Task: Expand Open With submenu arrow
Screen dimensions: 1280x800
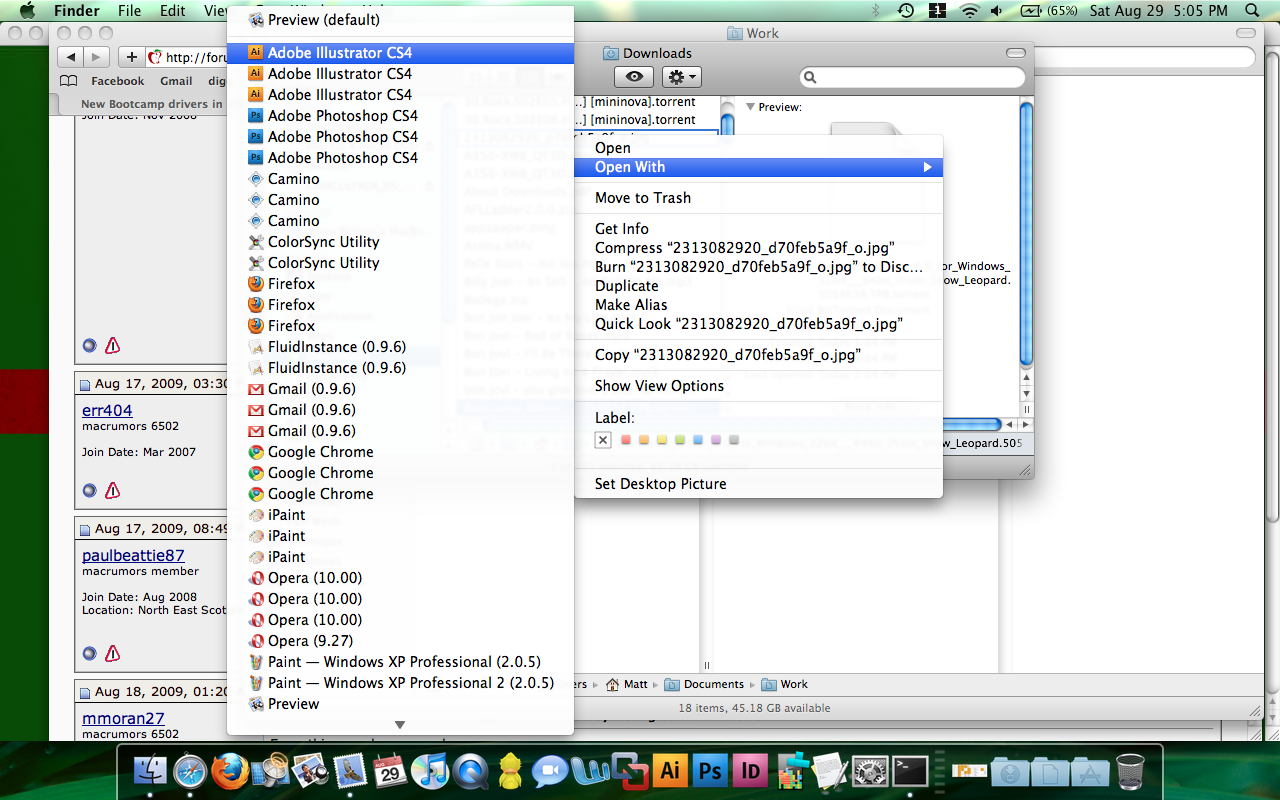Action: click(928, 167)
